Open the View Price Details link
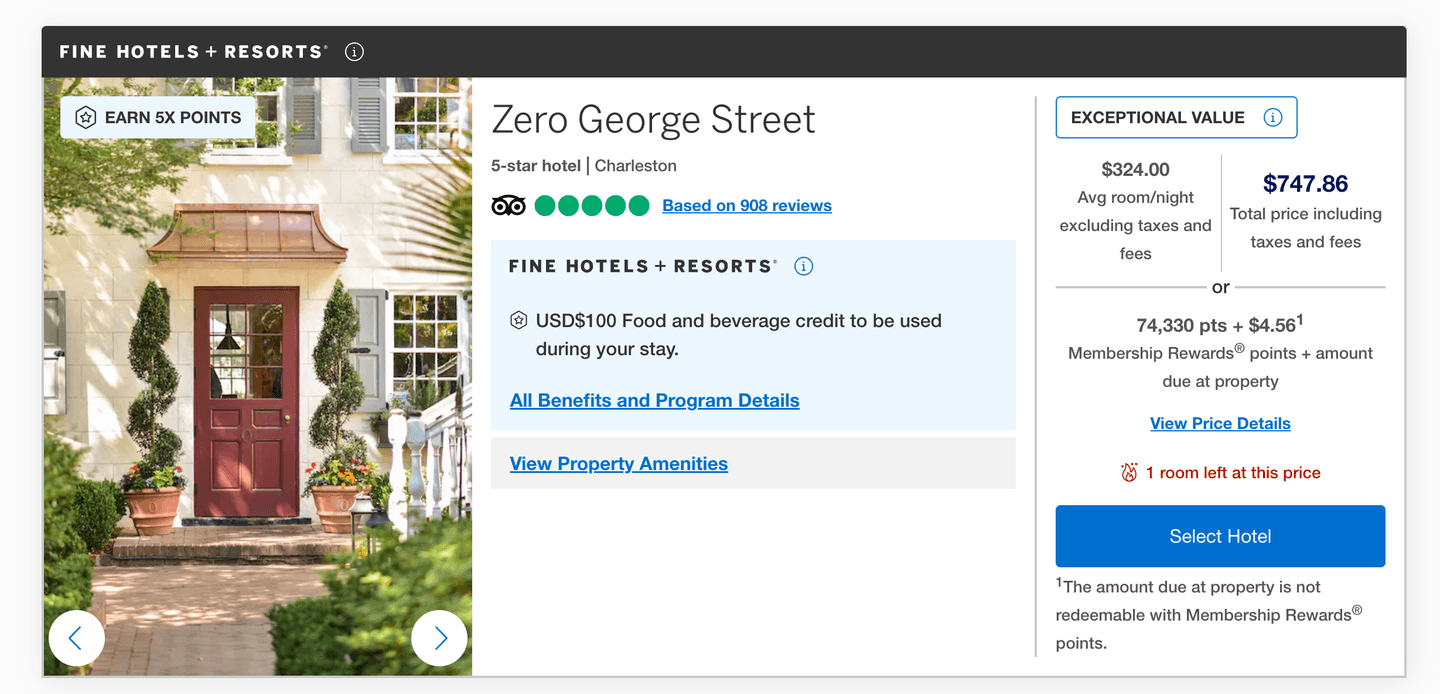The height and width of the screenshot is (694, 1440). pos(1220,424)
